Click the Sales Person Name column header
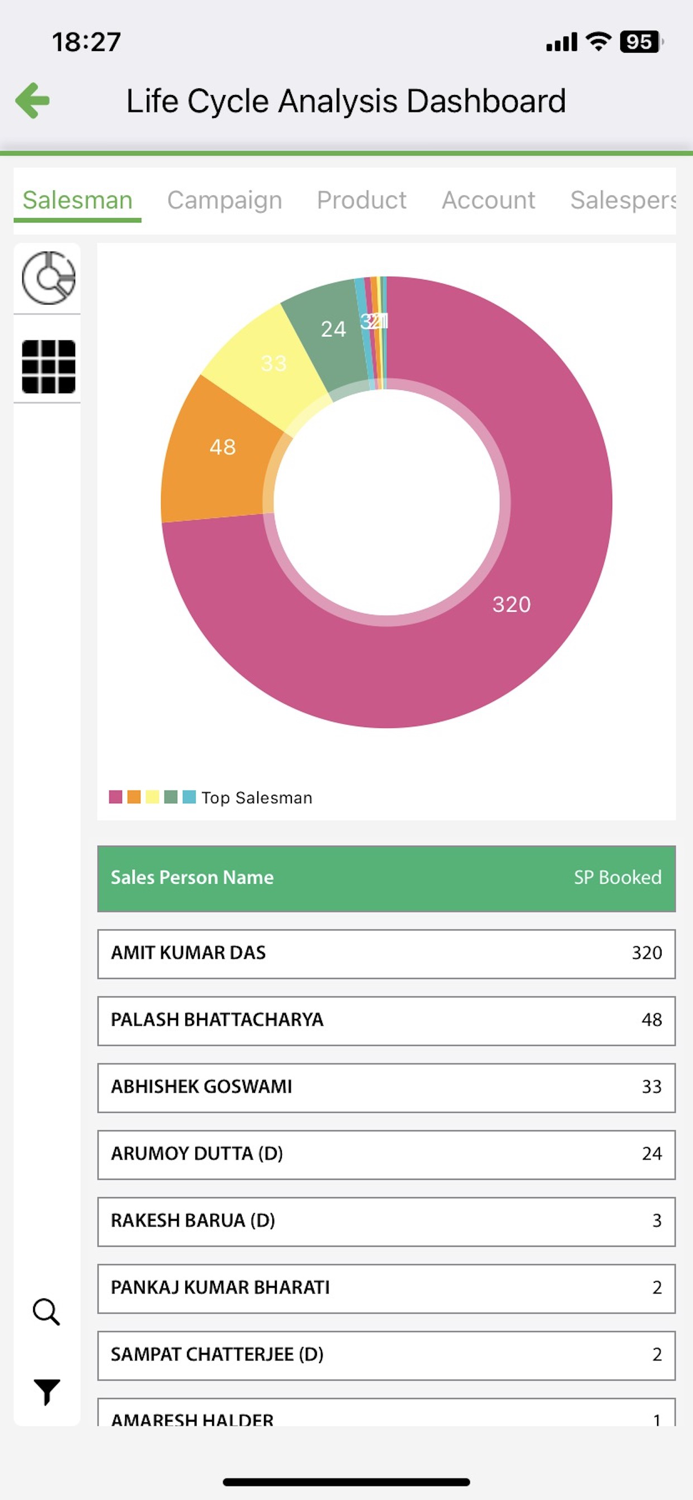Viewport: 693px width, 1500px height. 192,877
